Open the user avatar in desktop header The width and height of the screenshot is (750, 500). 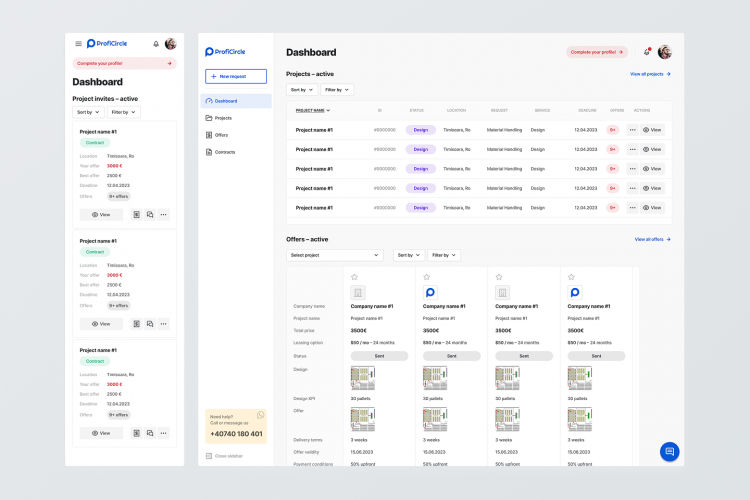click(665, 52)
